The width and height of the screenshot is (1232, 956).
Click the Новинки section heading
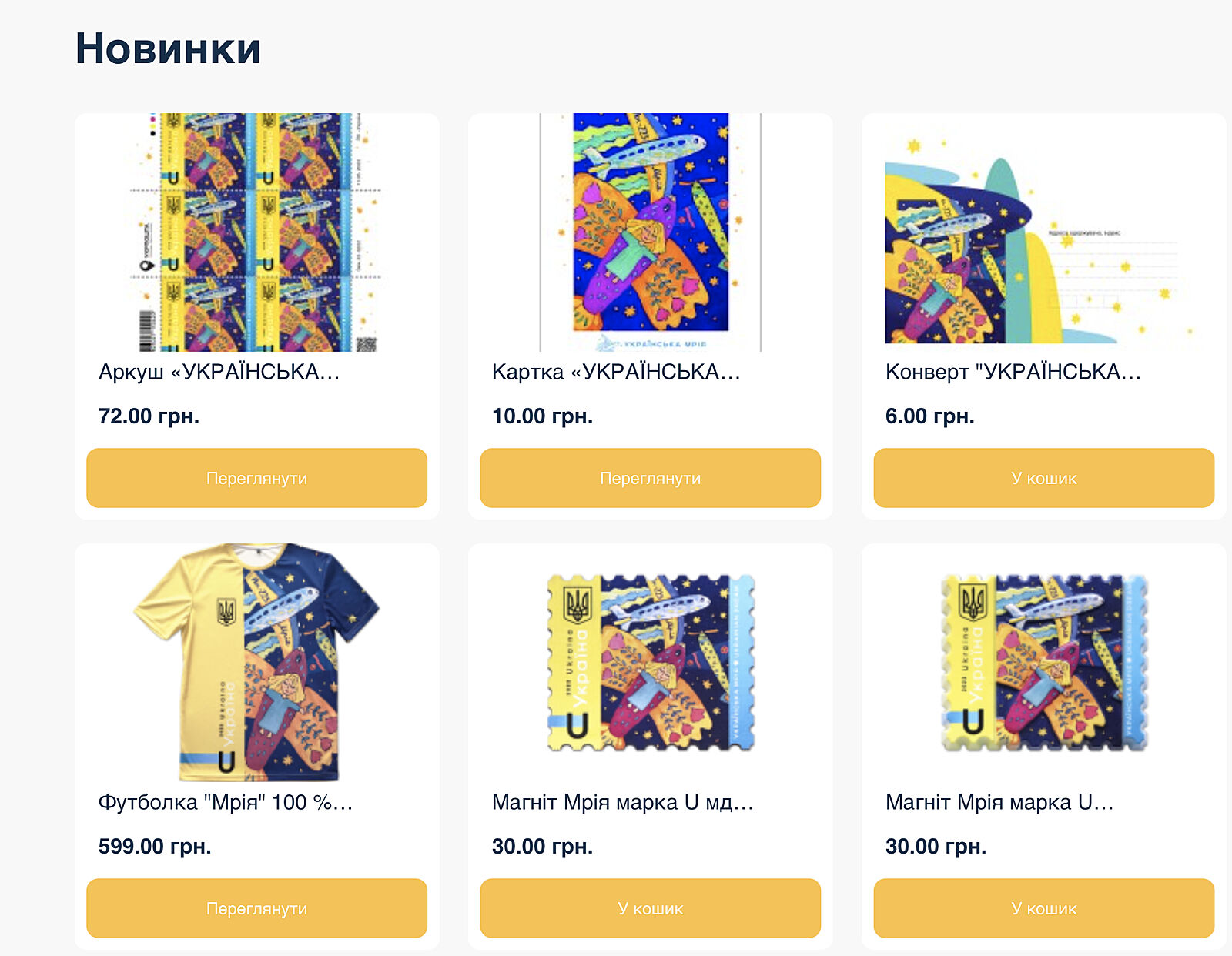(168, 48)
